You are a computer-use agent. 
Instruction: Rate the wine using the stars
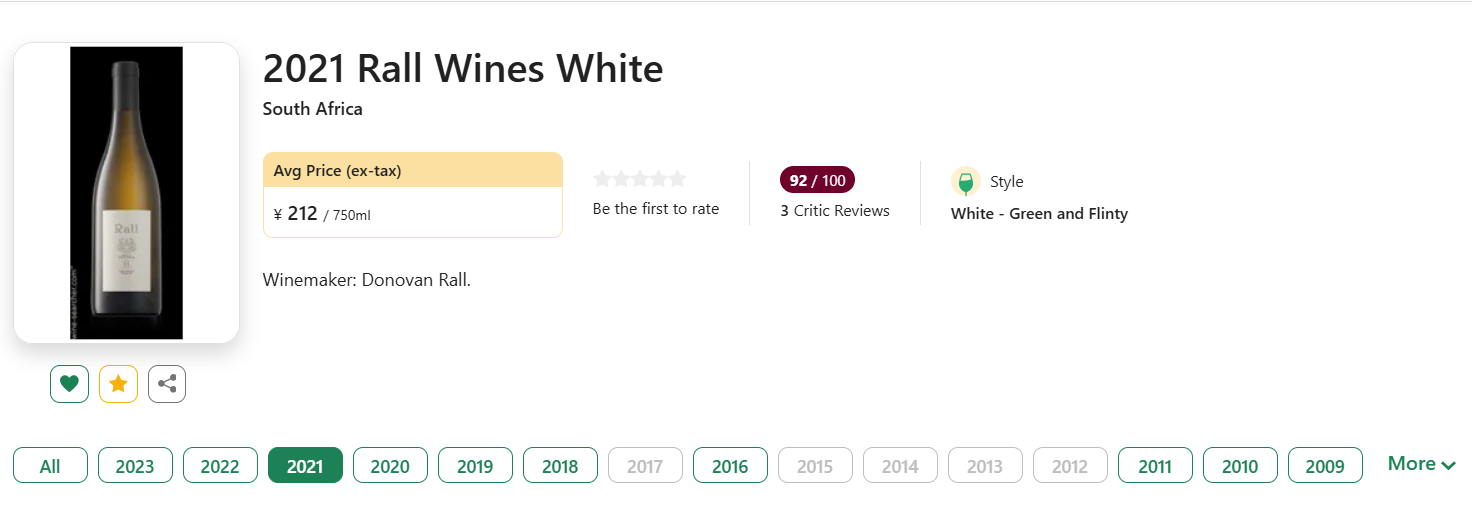pyautogui.click(x=640, y=179)
